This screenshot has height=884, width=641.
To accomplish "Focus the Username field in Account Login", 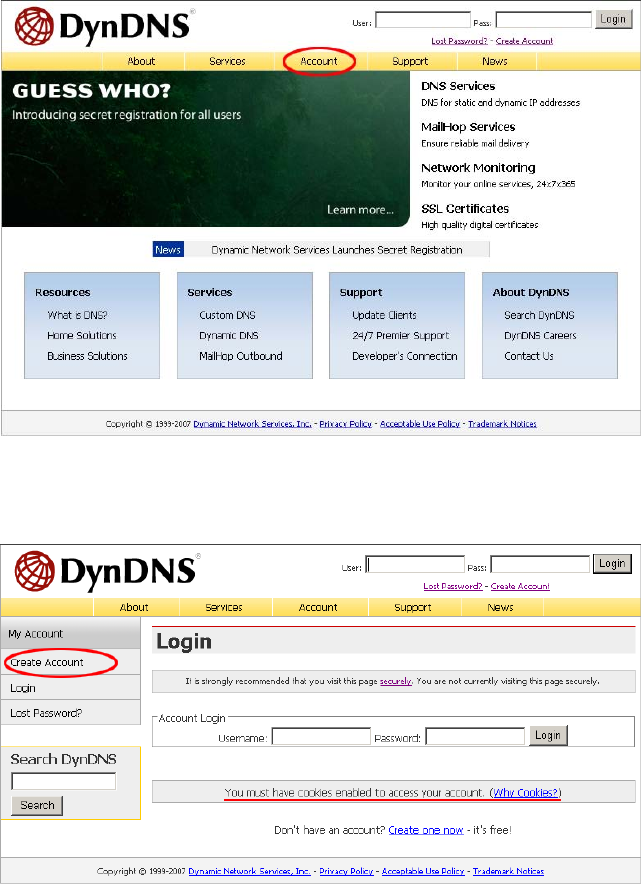I will coord(321,736).
